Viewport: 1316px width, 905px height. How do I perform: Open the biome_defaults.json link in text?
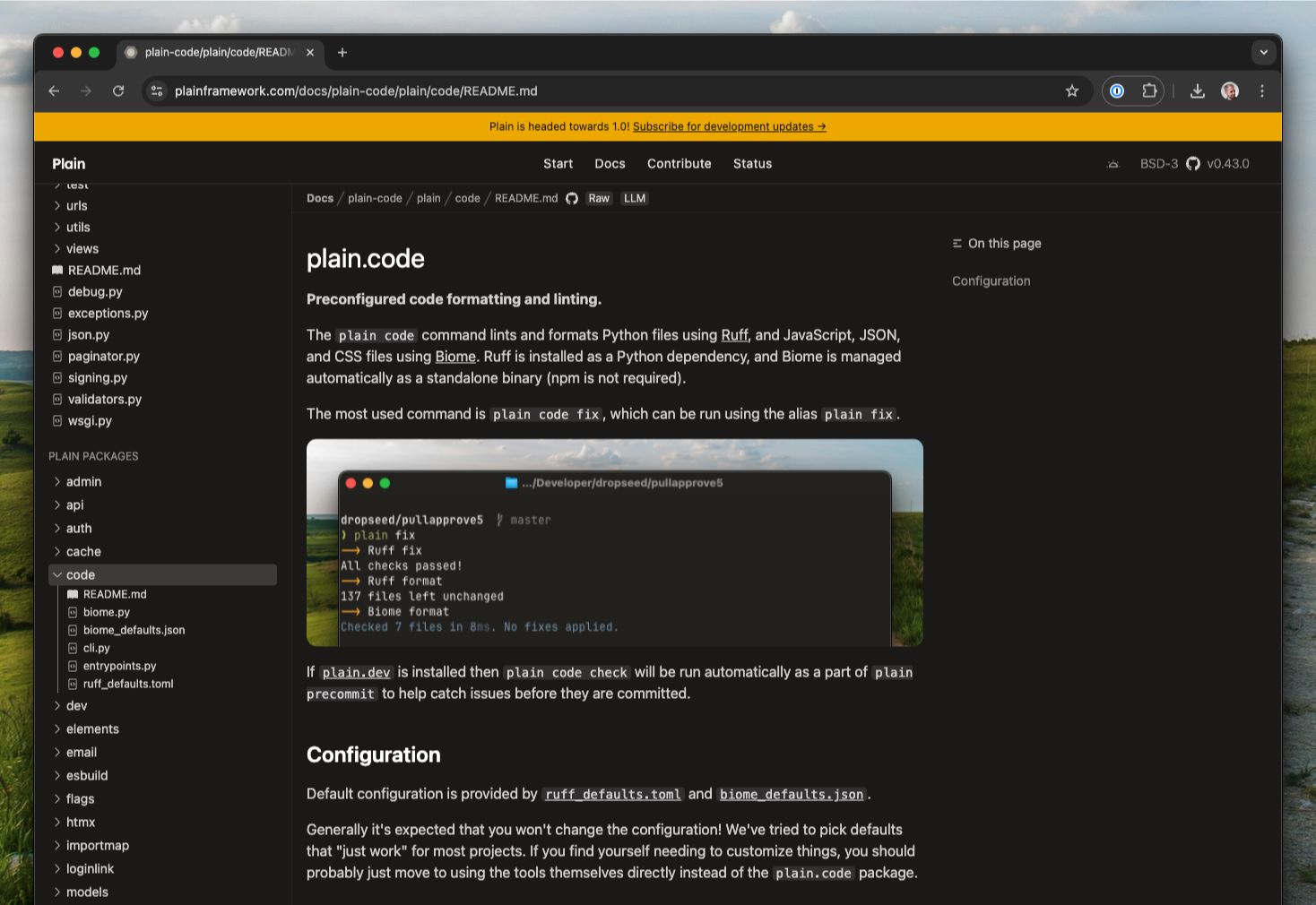click(792, 794)
